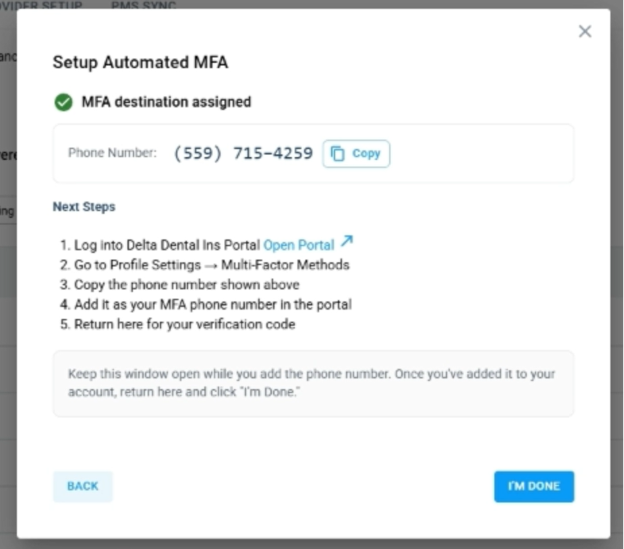Click the "Keep this window open" note box
Screen dimensions: 624x549
coord(312,383)
